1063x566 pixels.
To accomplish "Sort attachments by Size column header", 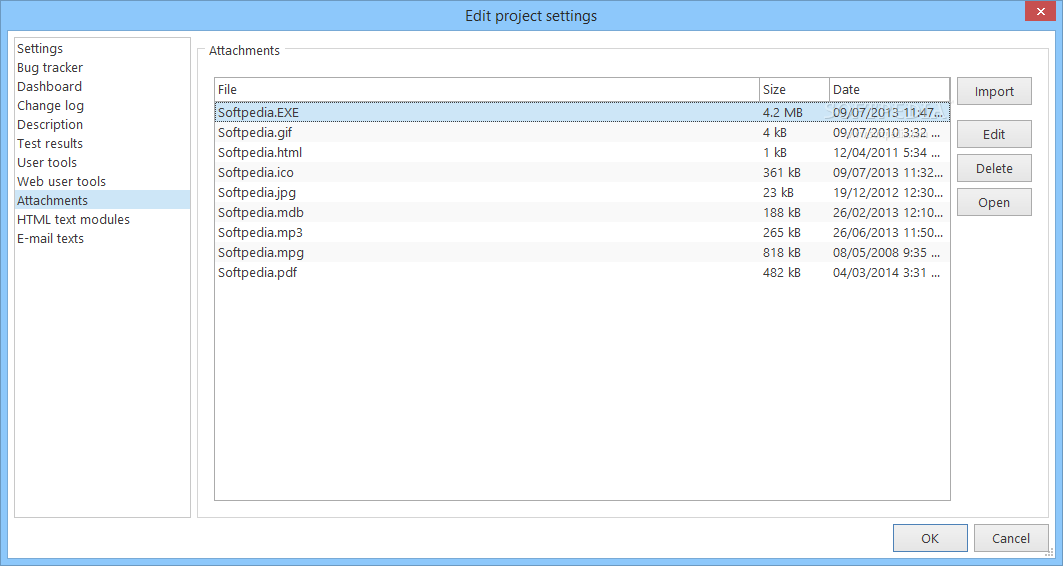I will (x=795, y=89).
